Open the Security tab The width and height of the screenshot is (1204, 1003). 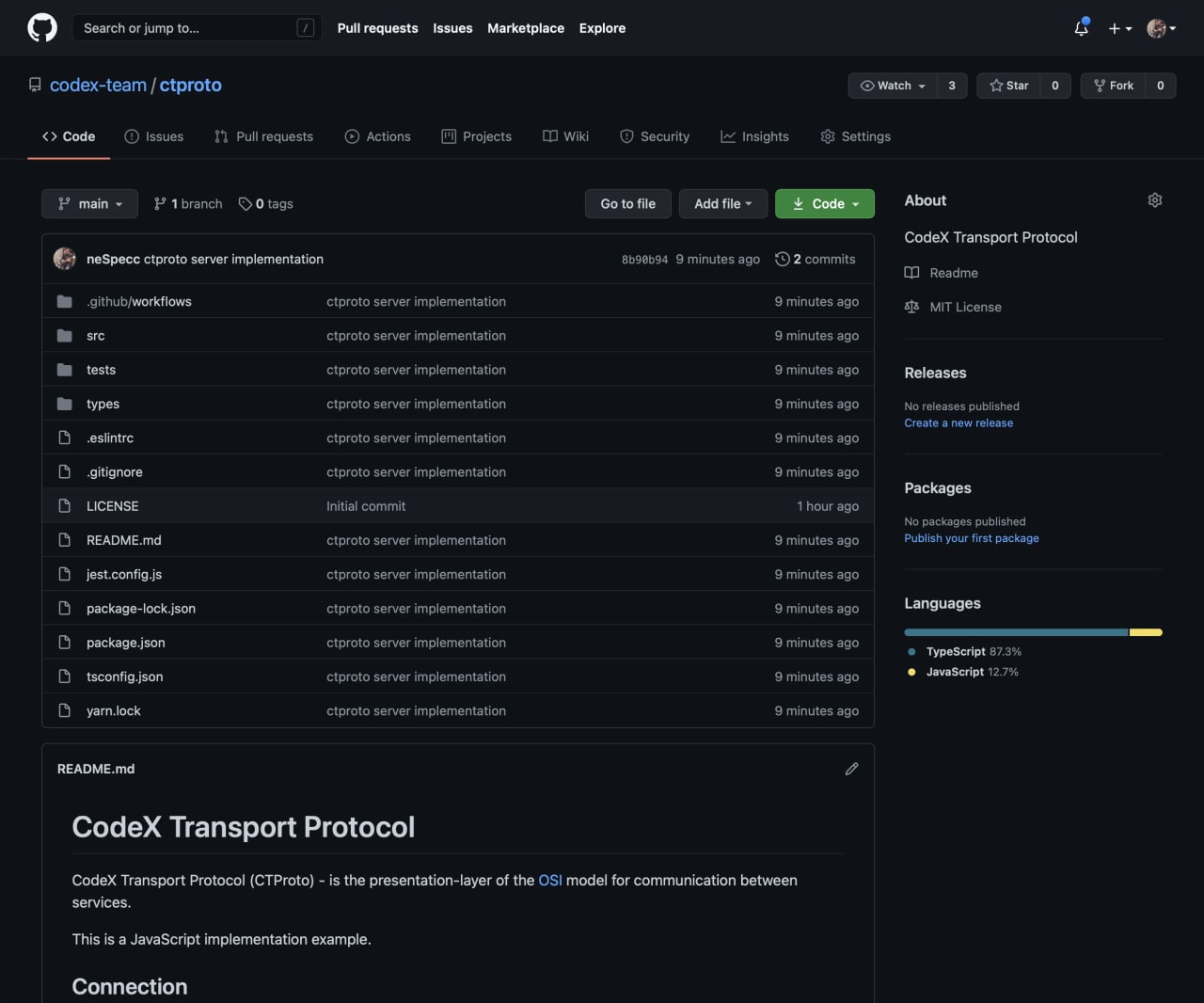click(655, 136)
